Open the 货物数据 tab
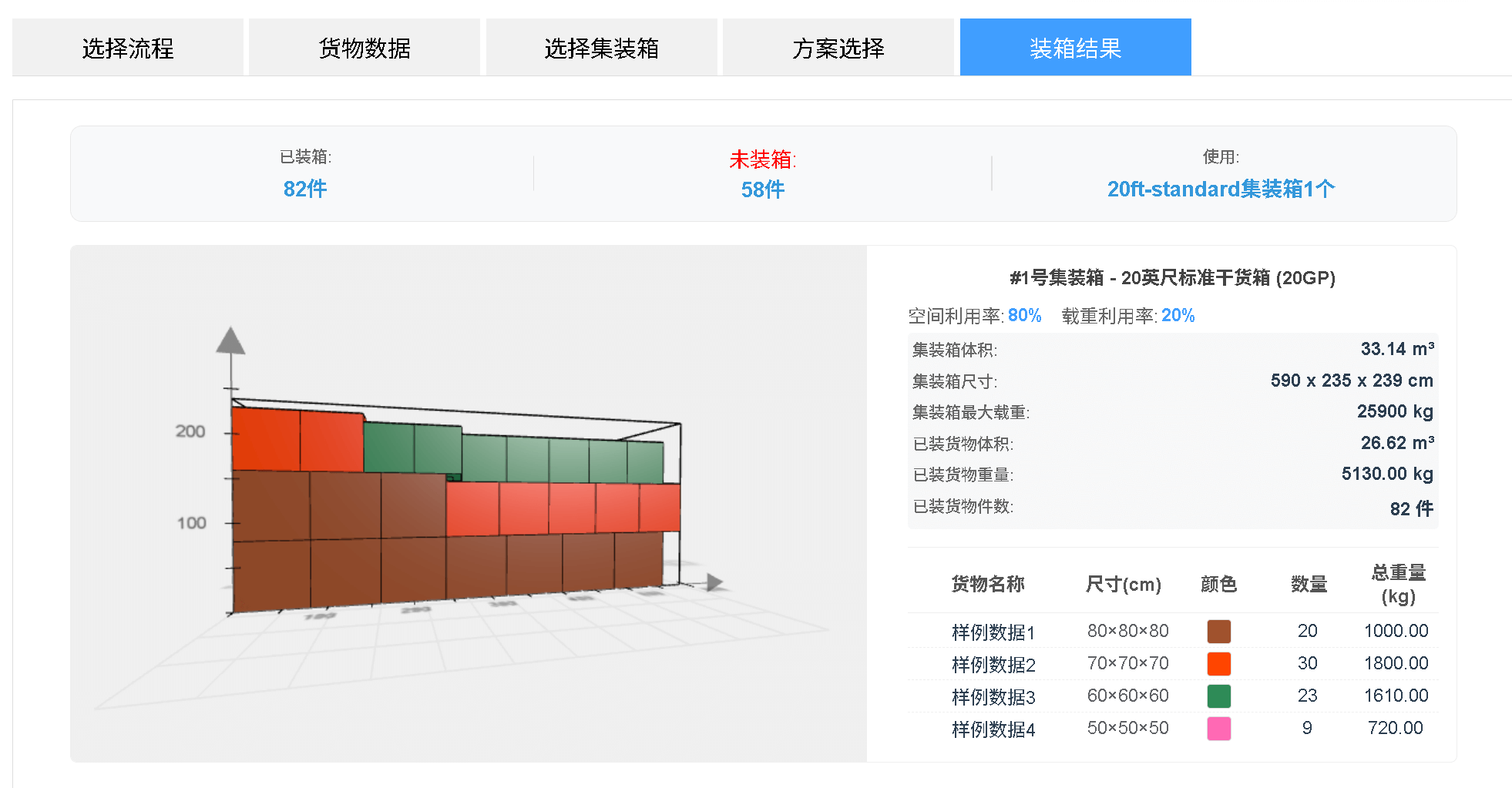Image resolution: width=1512 pixels, height=788 pixels. [364, 47]
